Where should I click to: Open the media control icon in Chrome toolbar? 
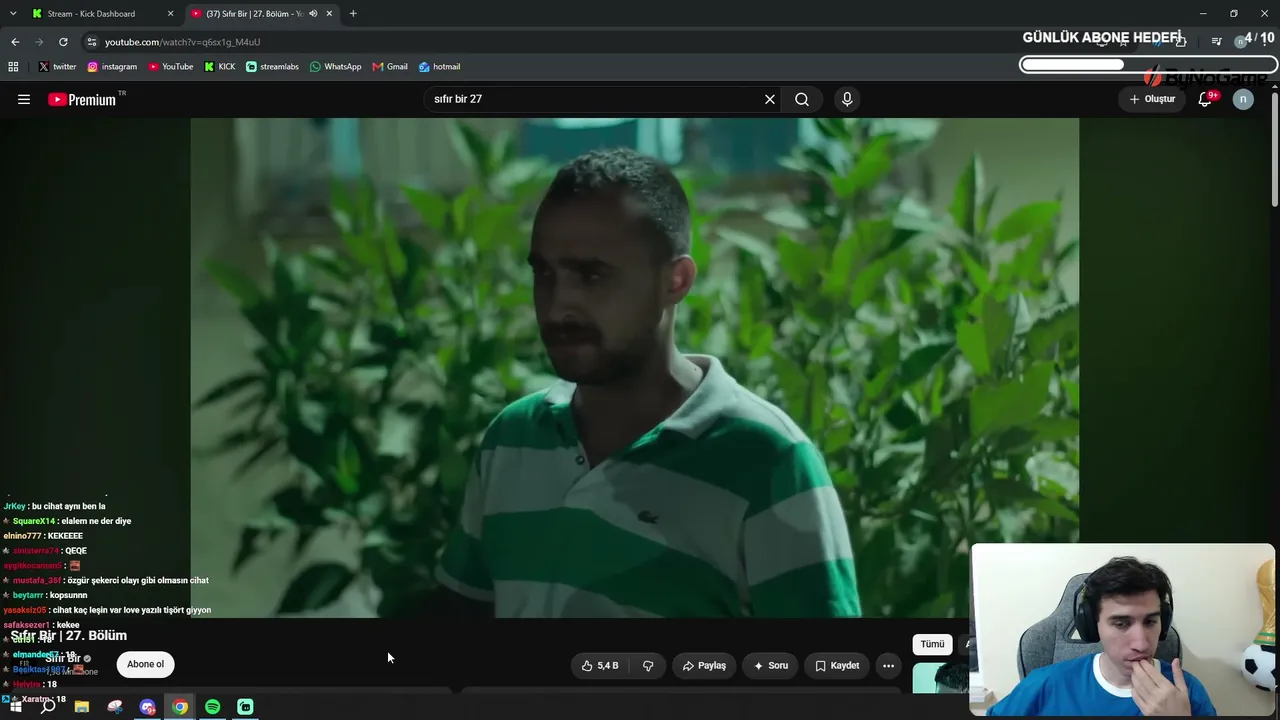(1216, 42)
